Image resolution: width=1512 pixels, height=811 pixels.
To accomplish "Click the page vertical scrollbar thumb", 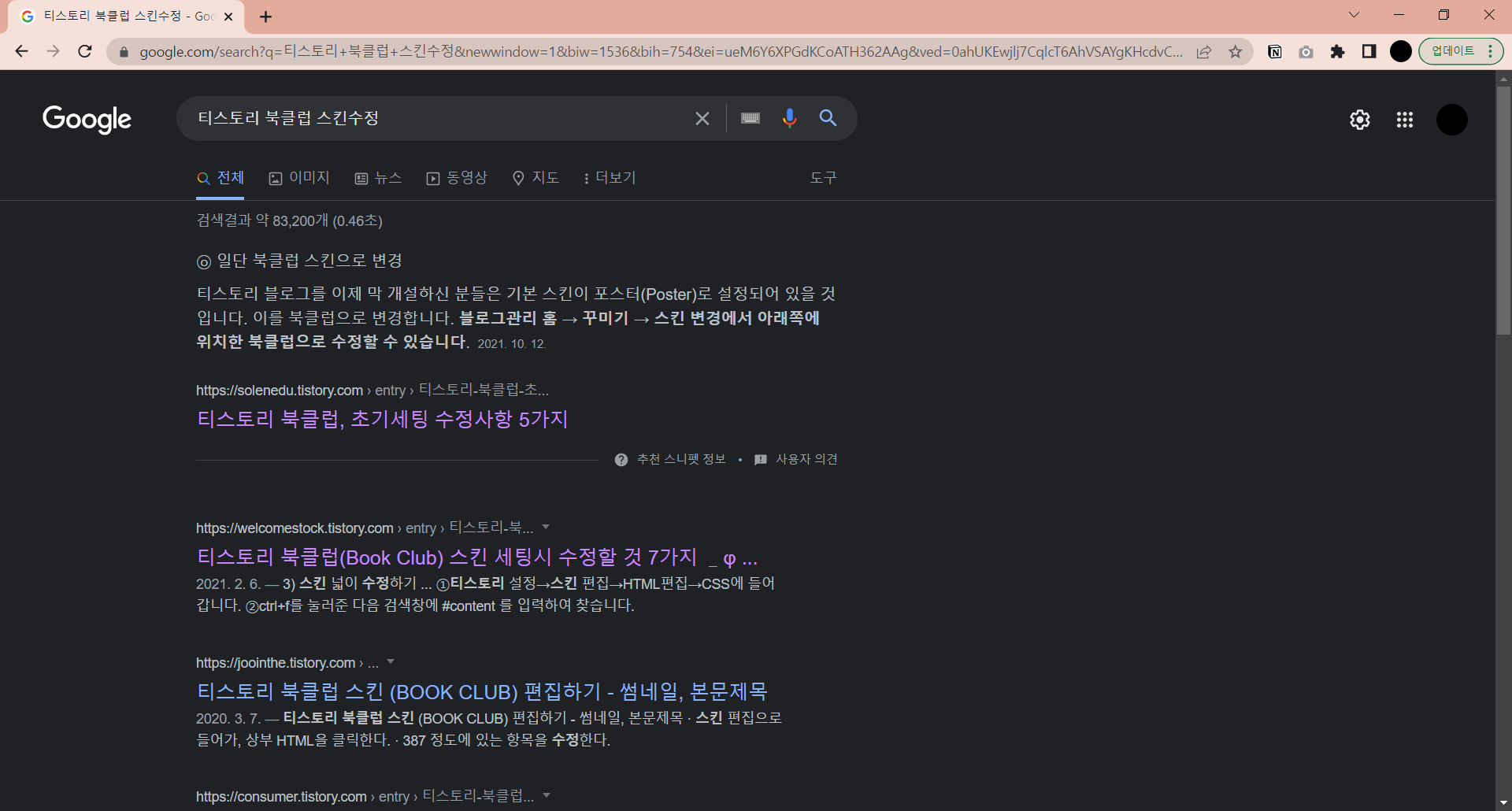I will click(x=1503, y=210).
